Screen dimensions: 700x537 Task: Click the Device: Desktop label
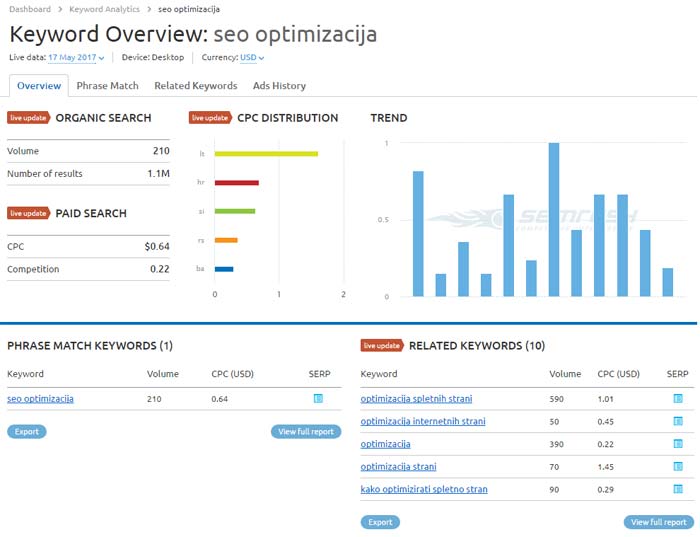(x=153, y=58)
